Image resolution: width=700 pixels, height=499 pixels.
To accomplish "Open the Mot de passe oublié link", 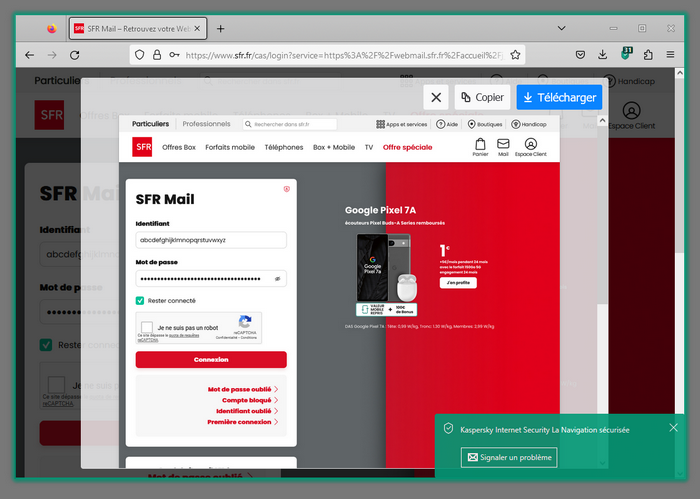I will [242, 389].
